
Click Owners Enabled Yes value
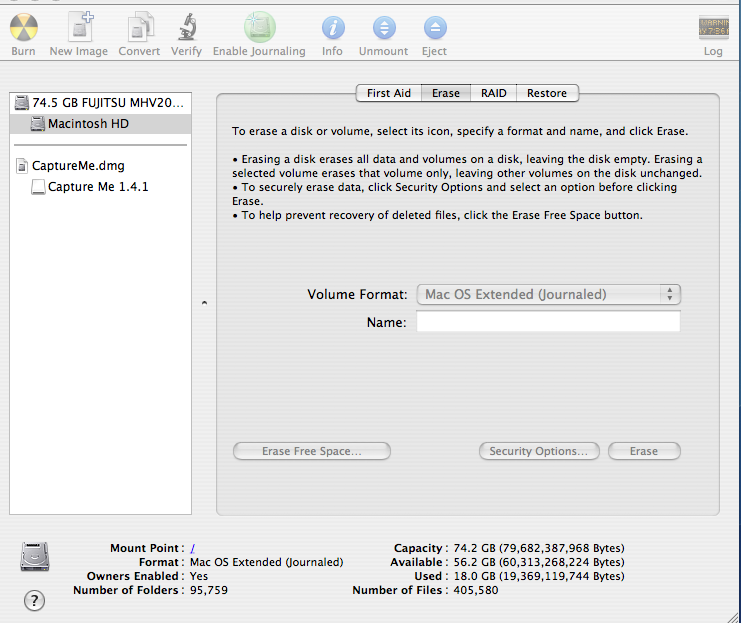(x=199, y=576)
